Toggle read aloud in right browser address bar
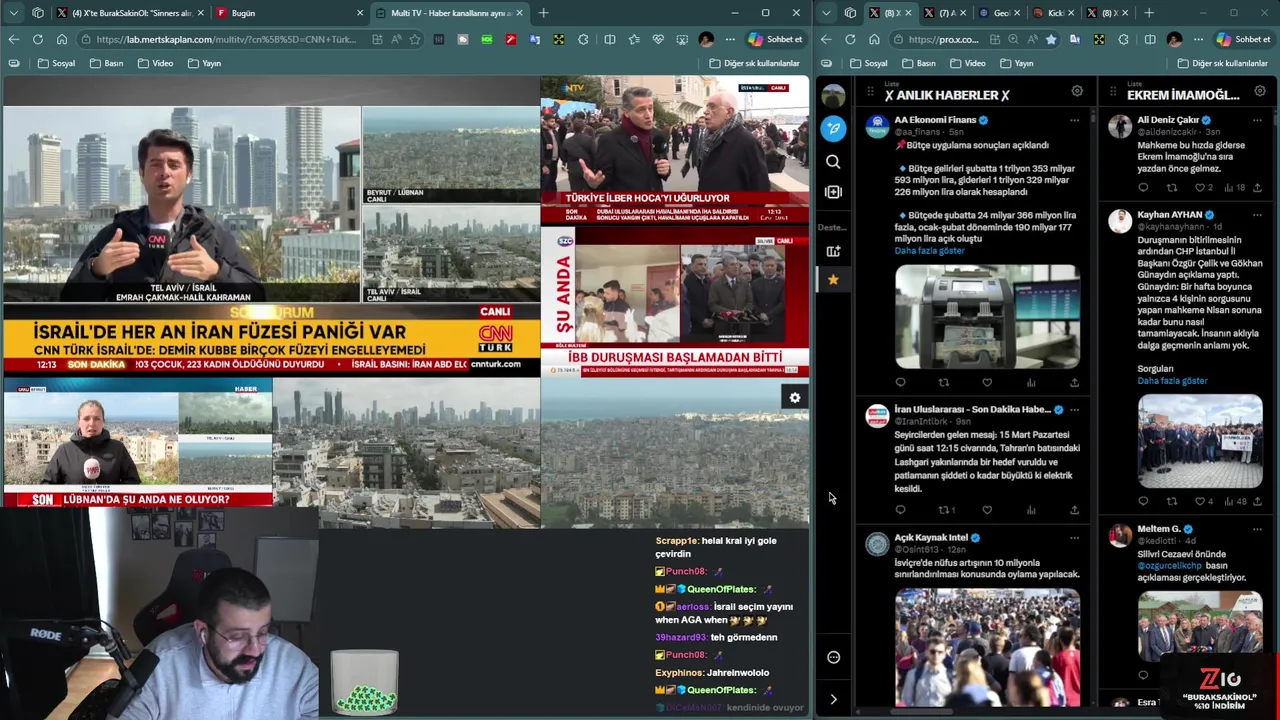1280x720 pixels. click(x=1032, y=39)
